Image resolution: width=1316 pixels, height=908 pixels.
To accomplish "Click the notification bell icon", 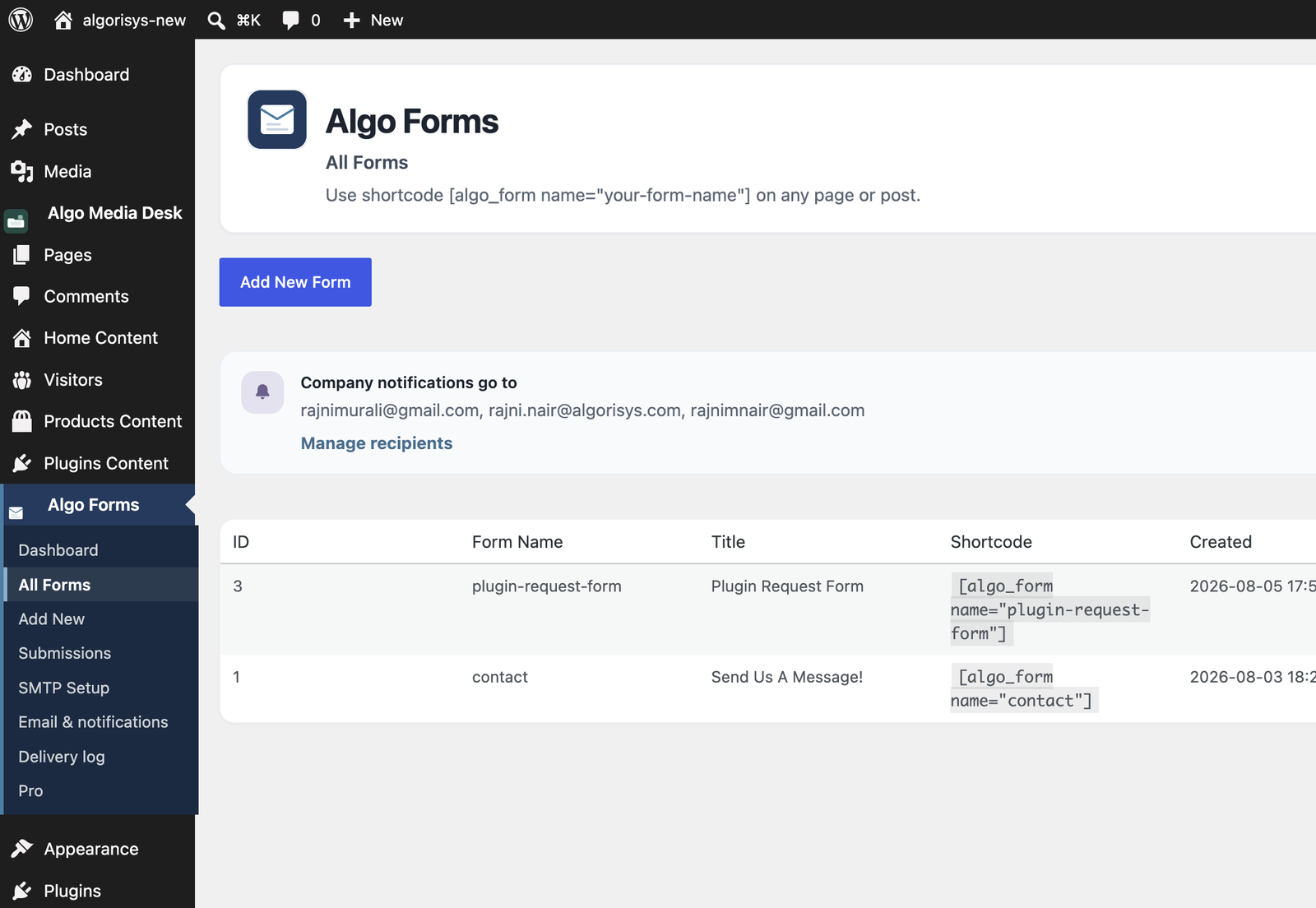I will tap(262, 392).
